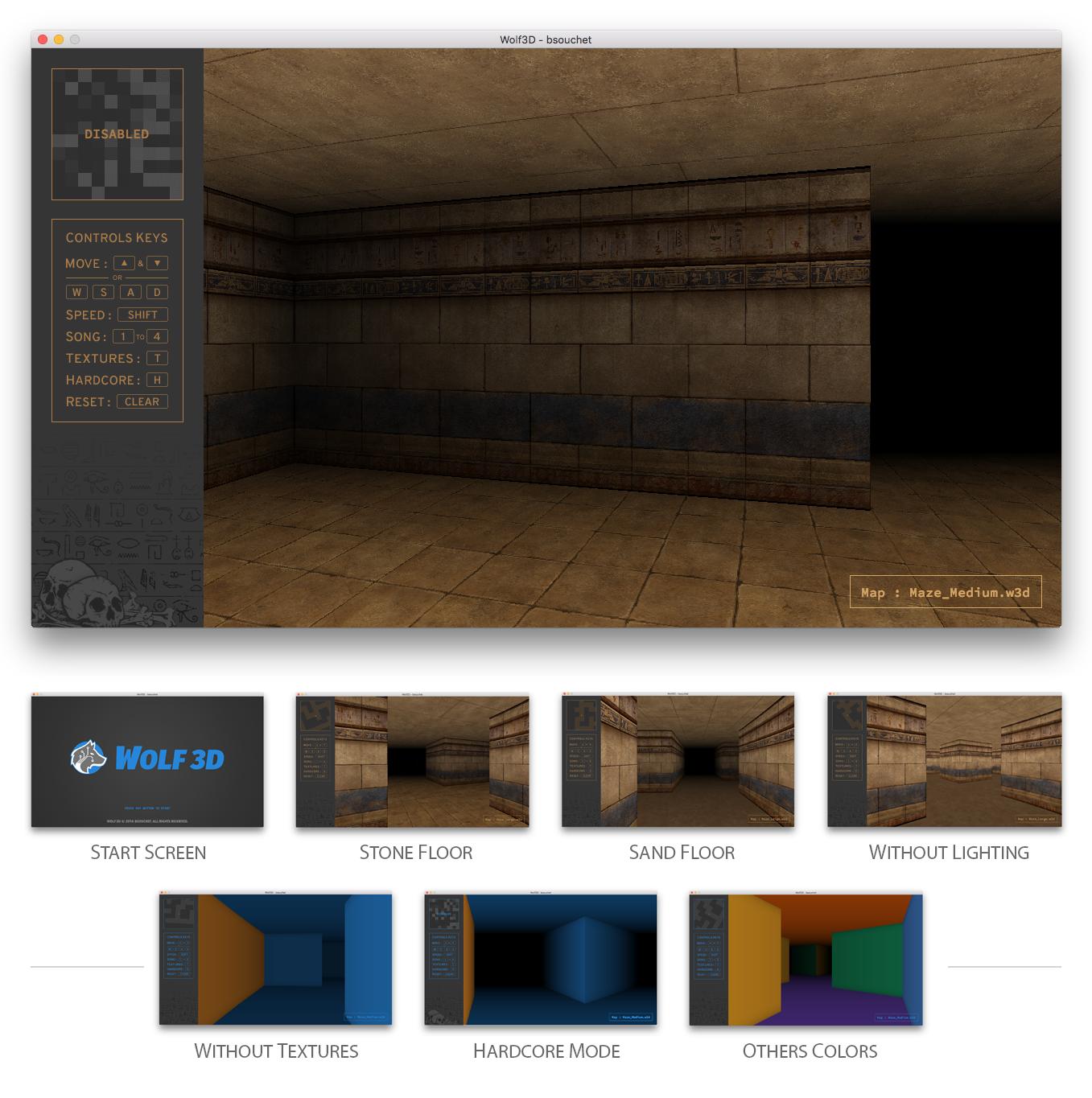Open the Others Colors thumbnail
The width and height of the screenshot is (1092, 1098).
point(806,957)
